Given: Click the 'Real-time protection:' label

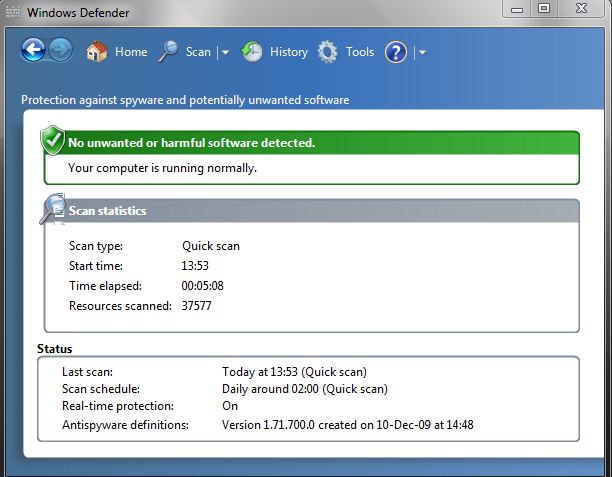Looking at the screenshot, I should coord(118,406).
